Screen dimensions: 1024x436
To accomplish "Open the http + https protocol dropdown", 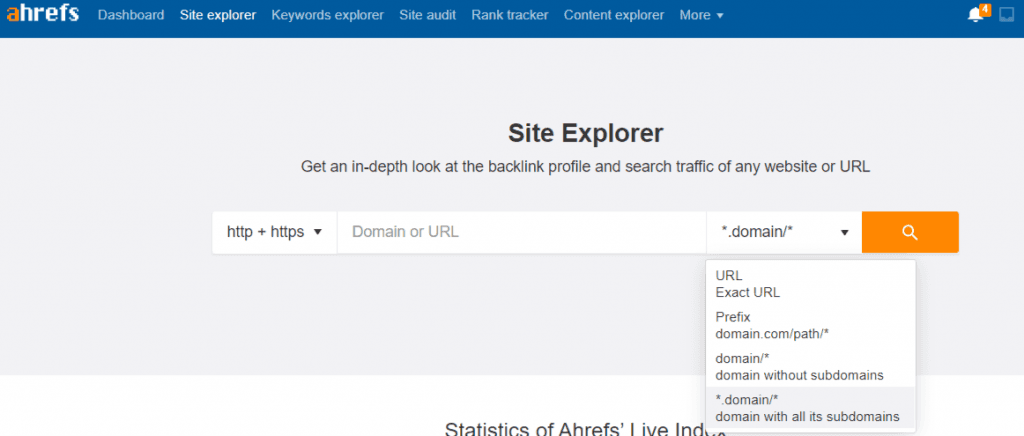I will (x=274, y=232).
